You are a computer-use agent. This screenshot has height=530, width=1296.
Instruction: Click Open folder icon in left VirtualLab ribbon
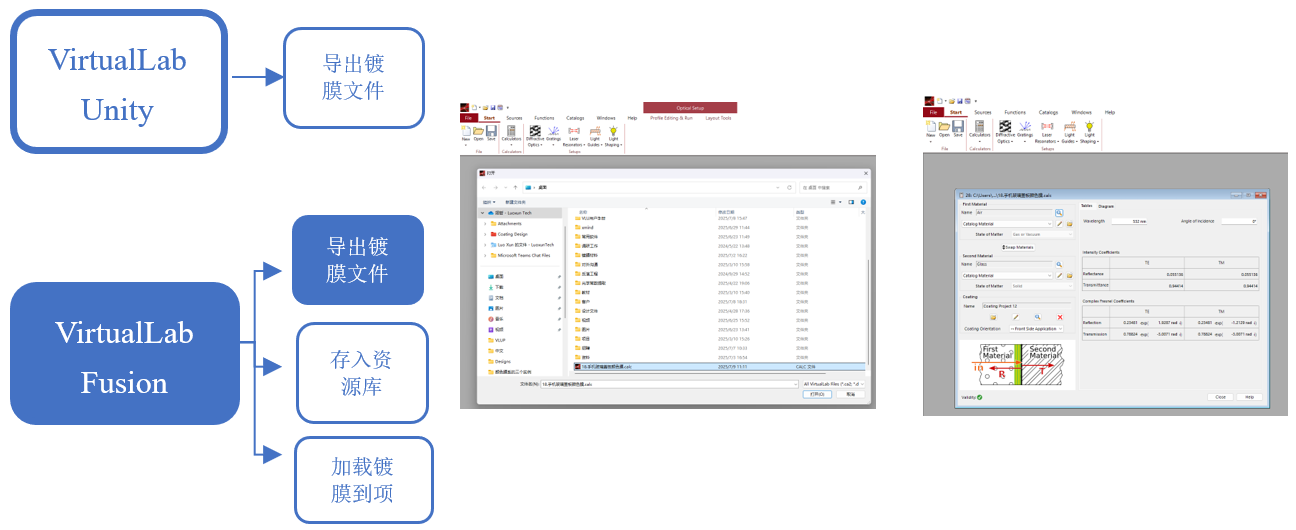click(x=478, y=130)
